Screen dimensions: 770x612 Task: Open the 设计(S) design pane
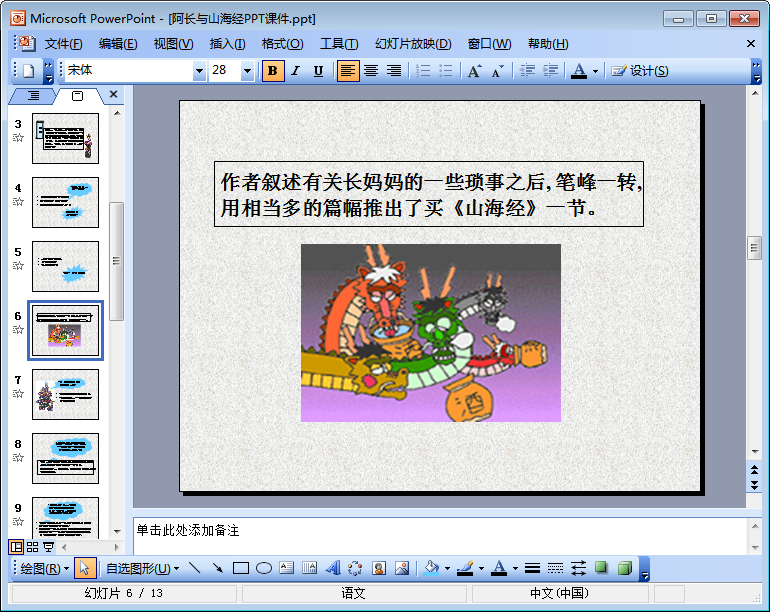tap(640, 71)
